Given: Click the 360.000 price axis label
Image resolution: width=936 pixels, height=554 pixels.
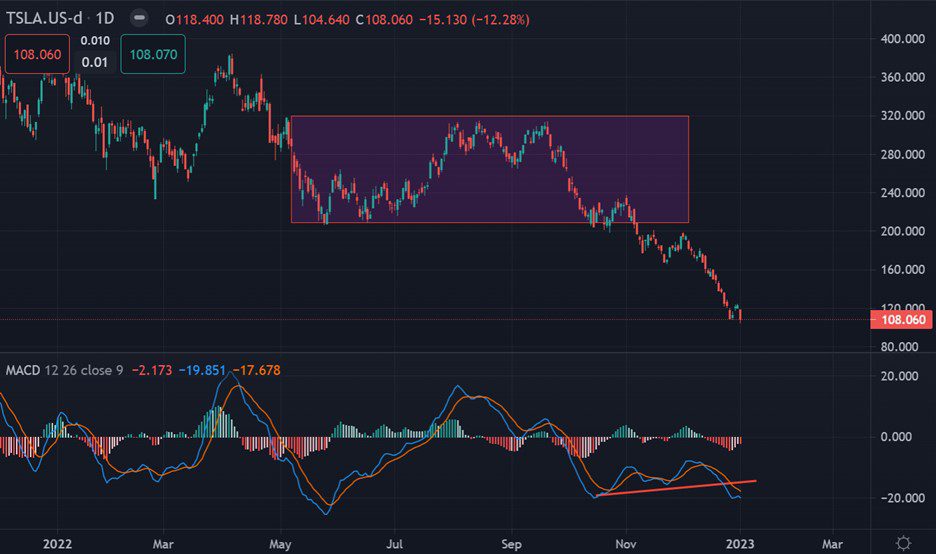Looking at the screenshot, I should click(903, 77).
